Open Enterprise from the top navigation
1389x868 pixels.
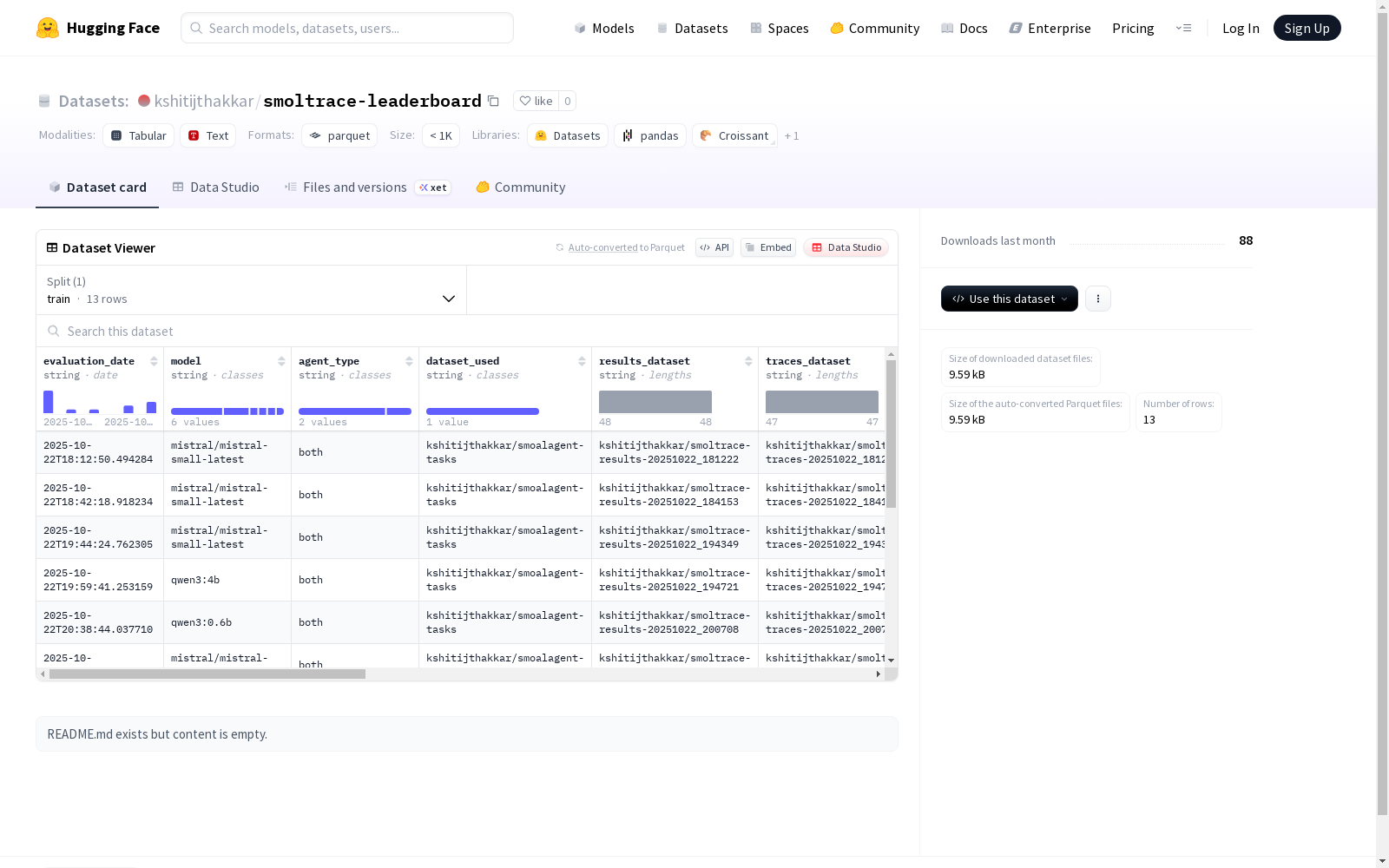coord(1050,28)
